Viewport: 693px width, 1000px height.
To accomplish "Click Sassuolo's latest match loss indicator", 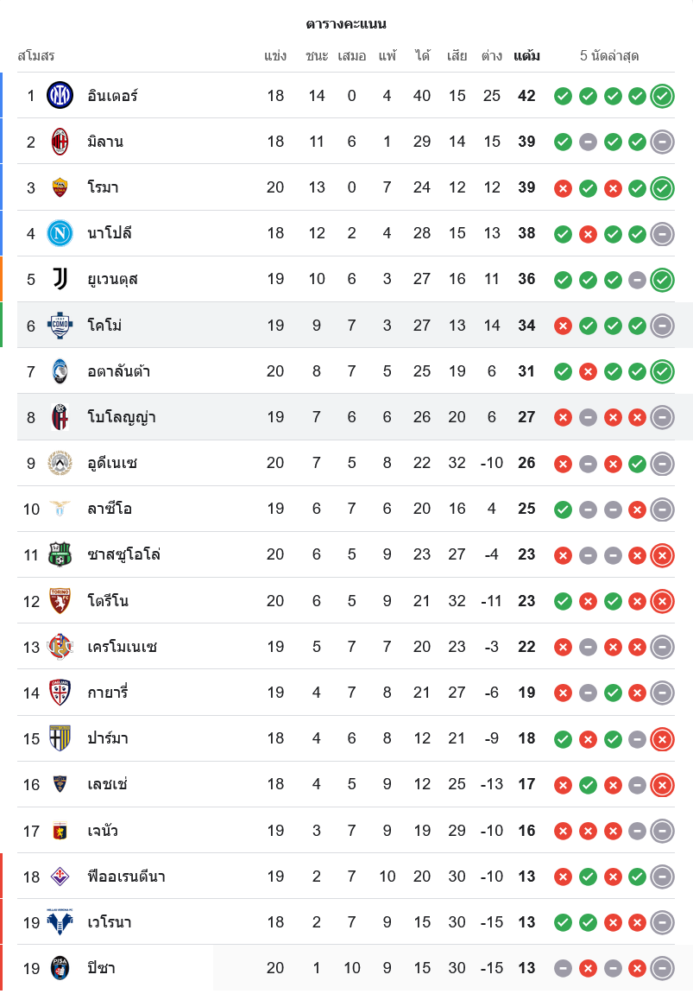I will click(x=662, y=555).
